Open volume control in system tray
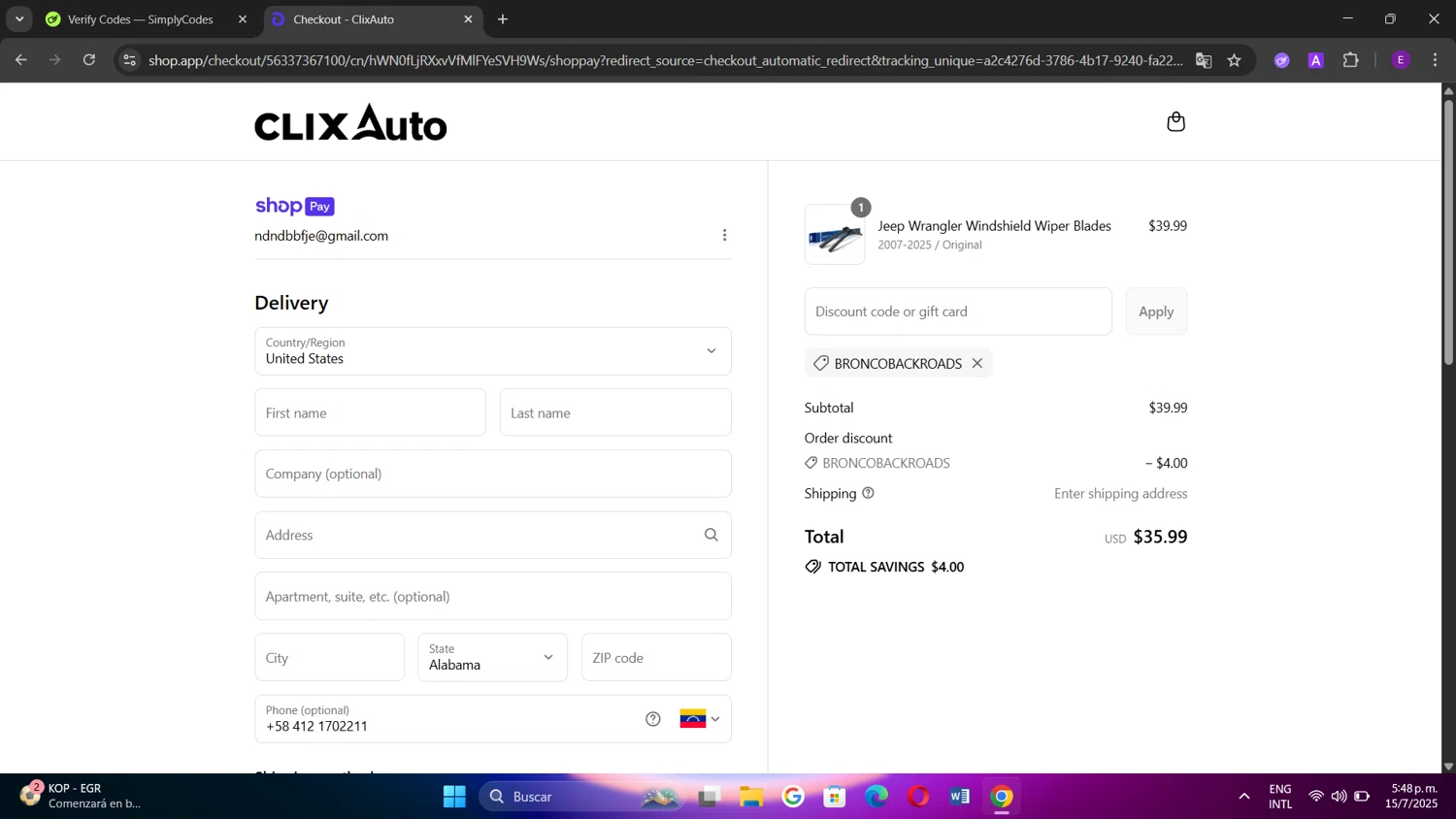This screenshot has height=819, width=1456. [x=1339, y=797]
